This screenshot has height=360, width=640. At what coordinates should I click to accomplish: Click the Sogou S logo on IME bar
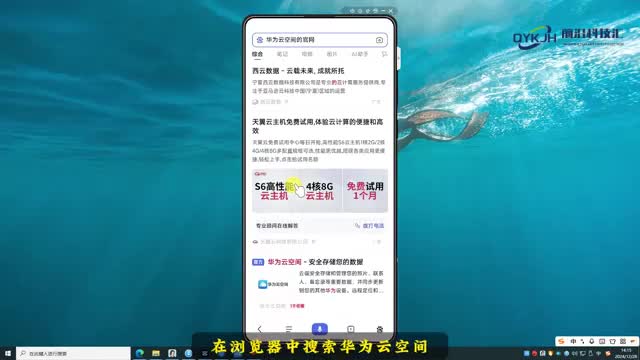click(x=562, y=341)
